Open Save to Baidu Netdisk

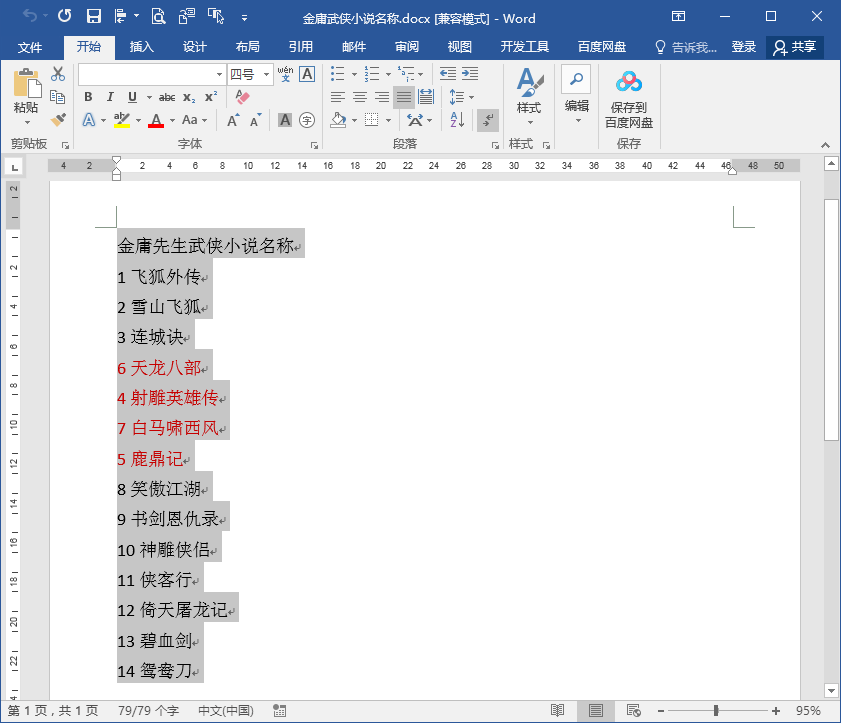click(x=629, y=100)
